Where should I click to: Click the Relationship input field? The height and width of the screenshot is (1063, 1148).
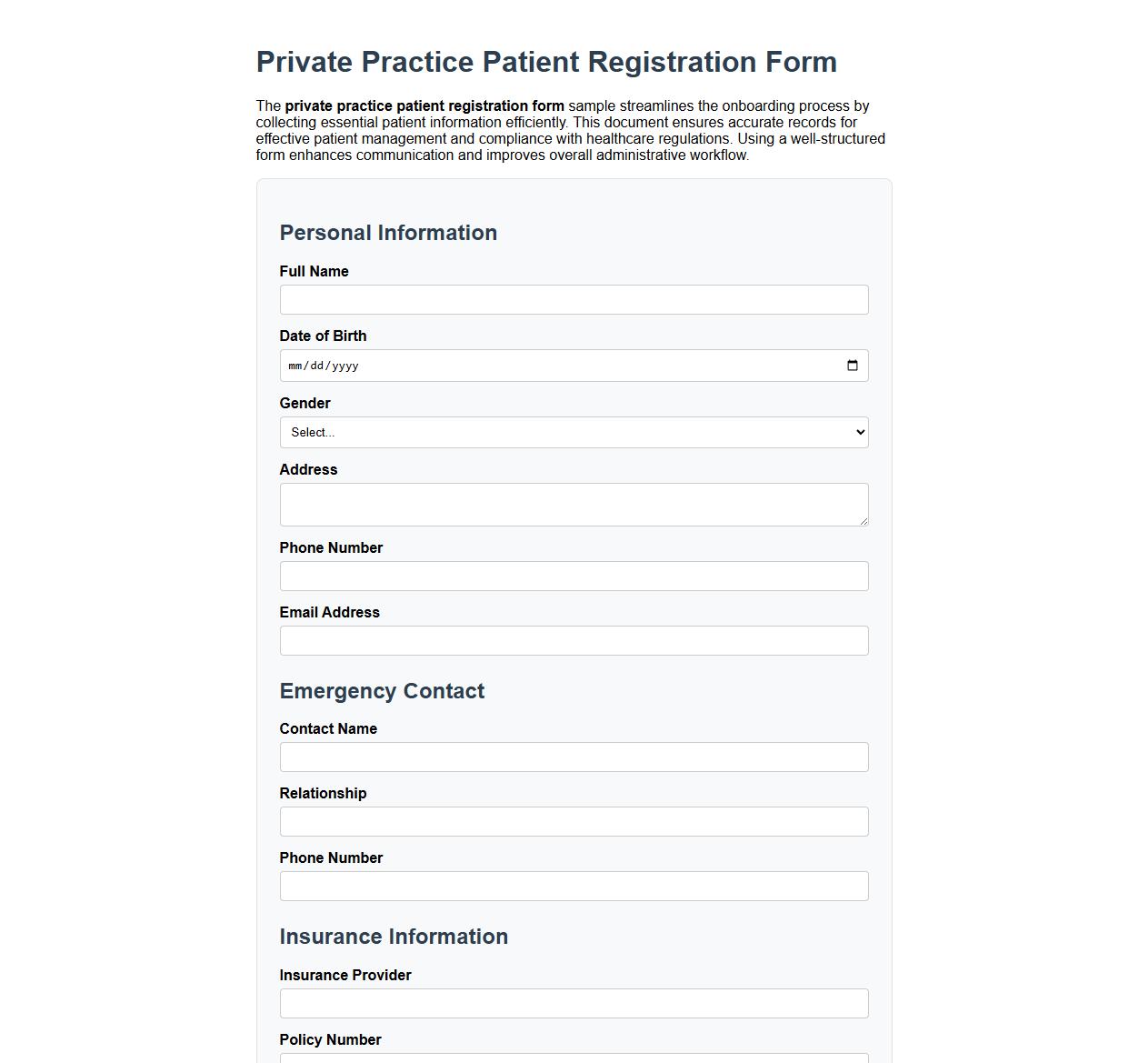pos(574,821)
